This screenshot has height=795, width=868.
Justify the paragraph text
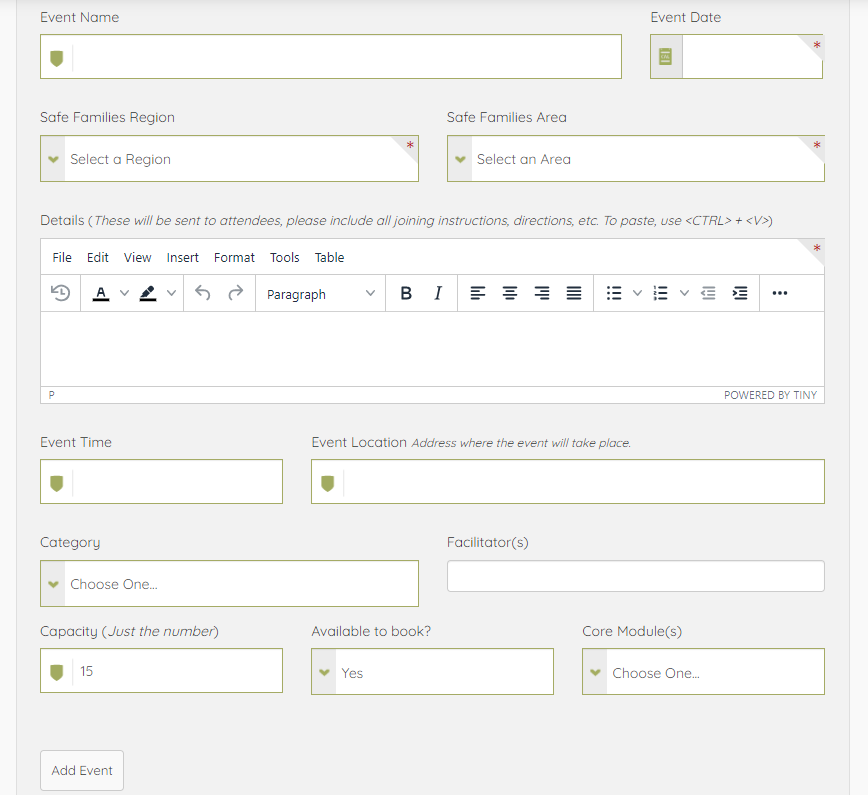click(574, 293)
